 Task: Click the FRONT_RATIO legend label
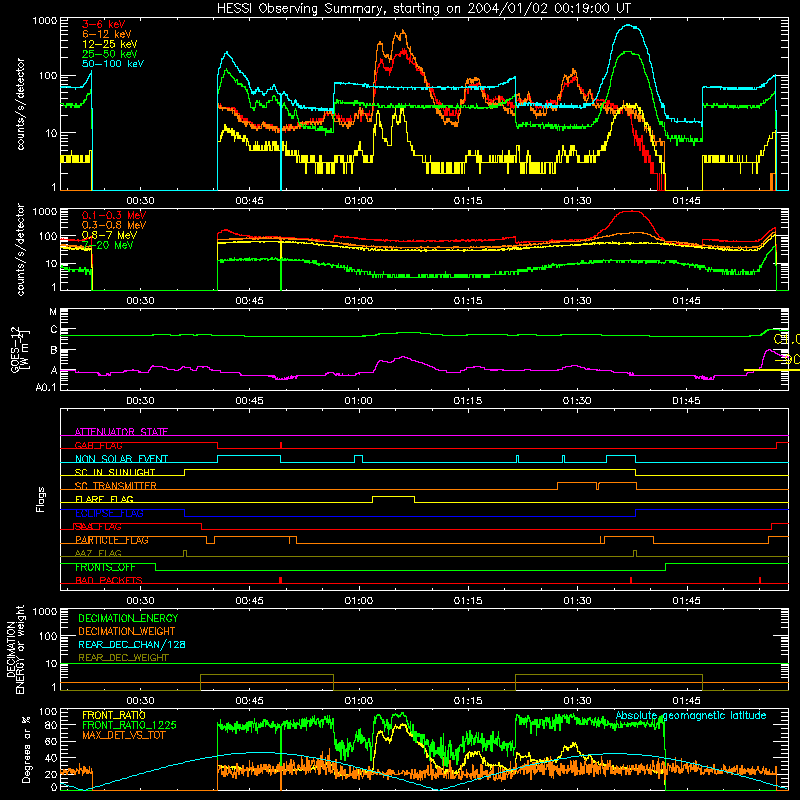[x=114, y=715]
